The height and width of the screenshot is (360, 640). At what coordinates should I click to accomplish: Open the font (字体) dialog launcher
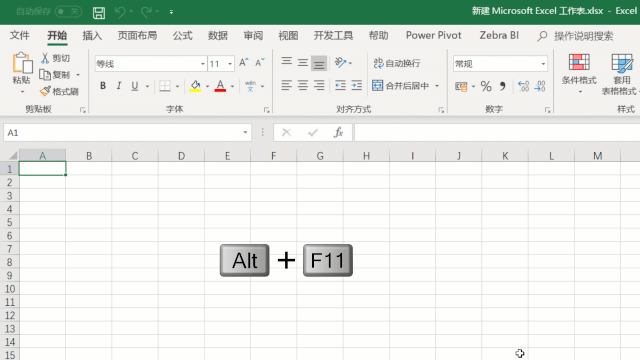tap(267, 110)
